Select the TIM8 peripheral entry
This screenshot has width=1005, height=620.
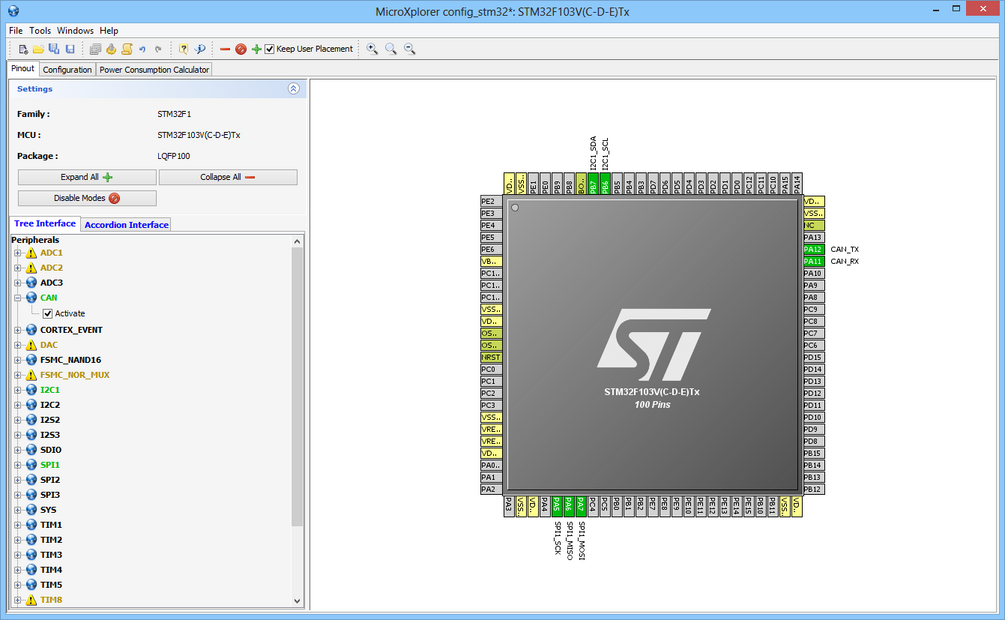[51, 600]
